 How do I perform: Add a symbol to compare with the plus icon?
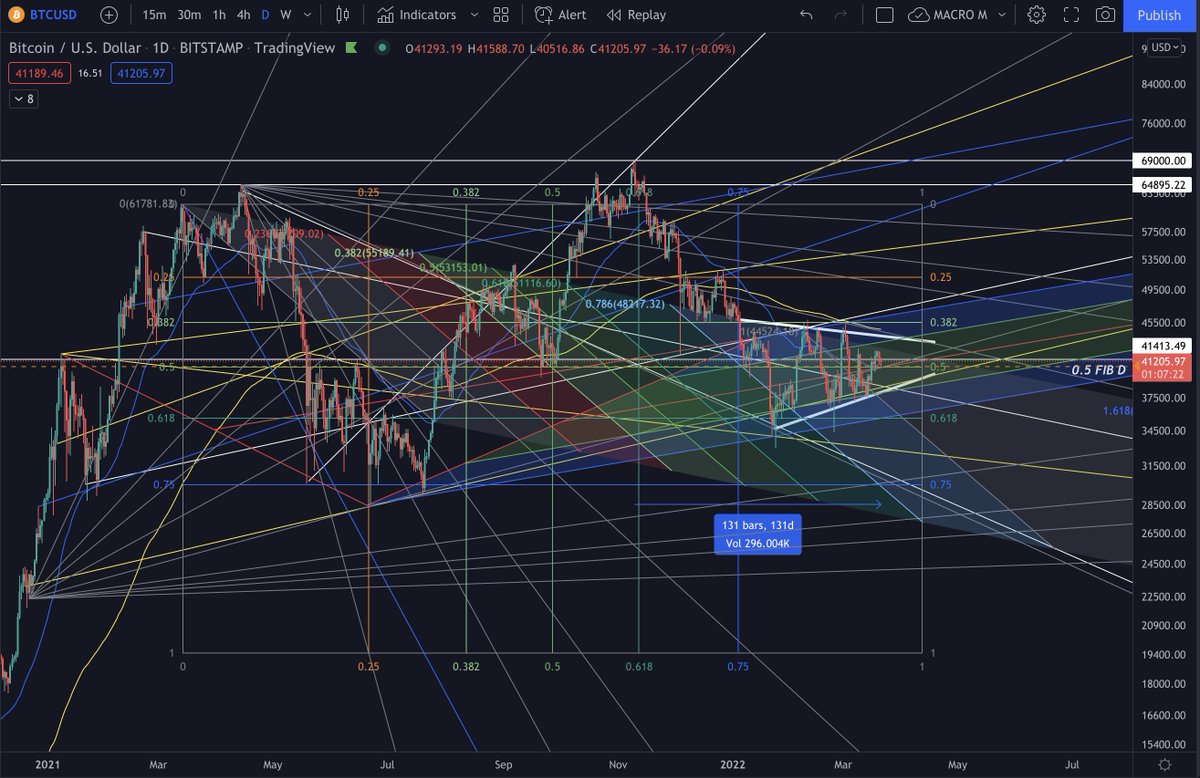tap(108, 15)
